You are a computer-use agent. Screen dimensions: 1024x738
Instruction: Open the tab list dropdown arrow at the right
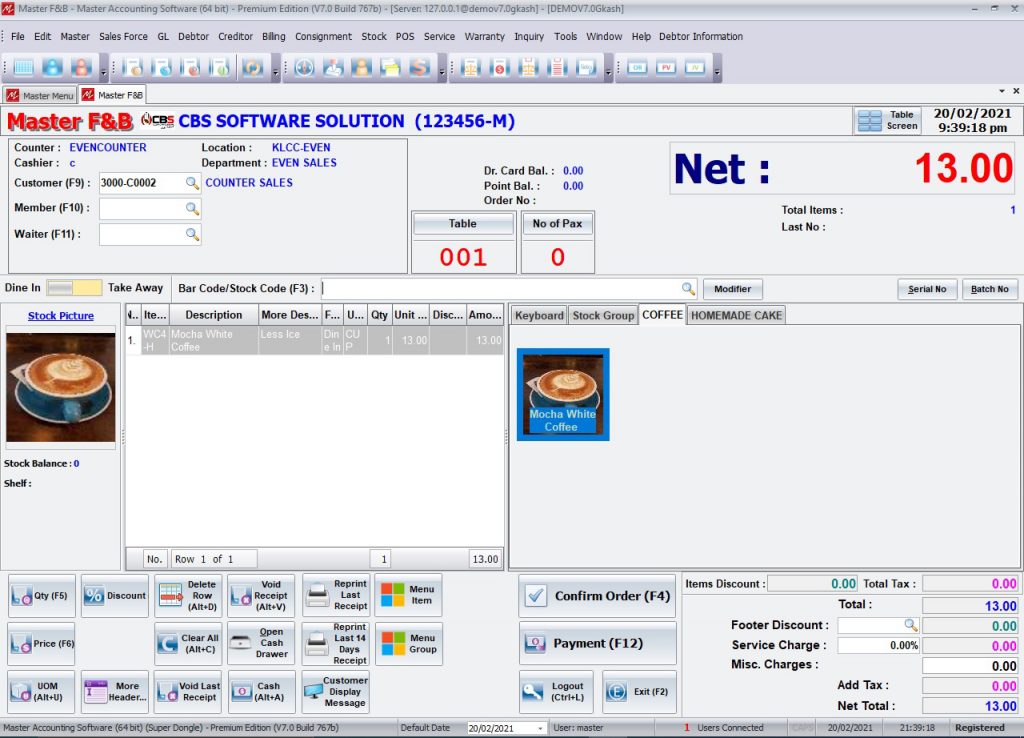click(x=1002, y=91)
